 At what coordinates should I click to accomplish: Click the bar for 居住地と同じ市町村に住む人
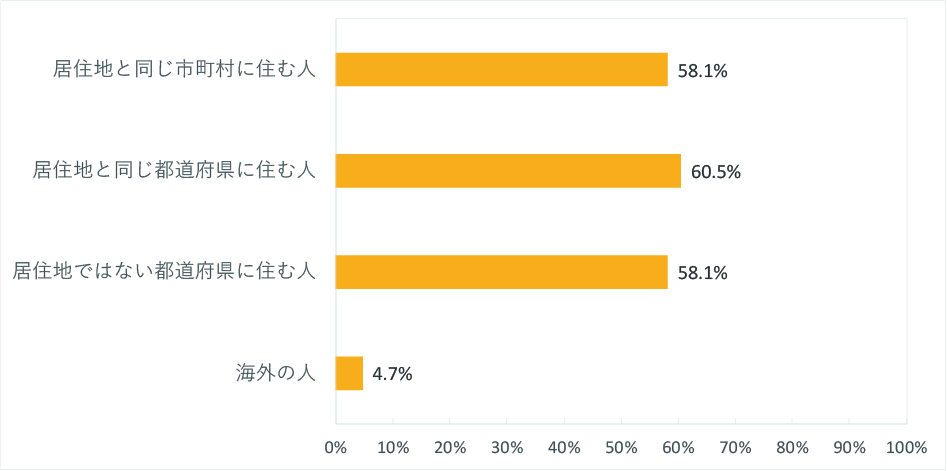point(501,70)
